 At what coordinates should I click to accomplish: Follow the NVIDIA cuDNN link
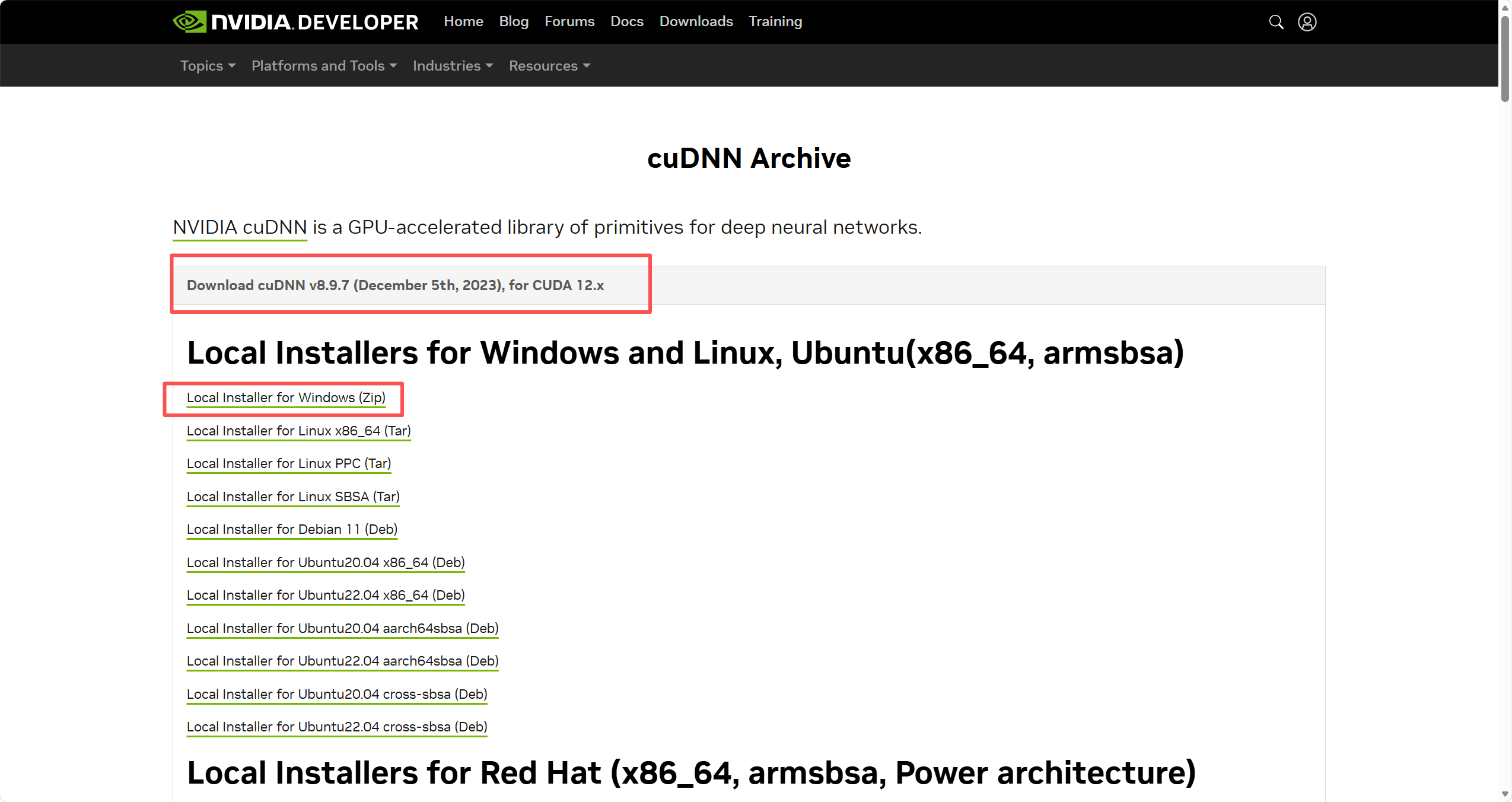pyautogui.click(x=240, y=227)
